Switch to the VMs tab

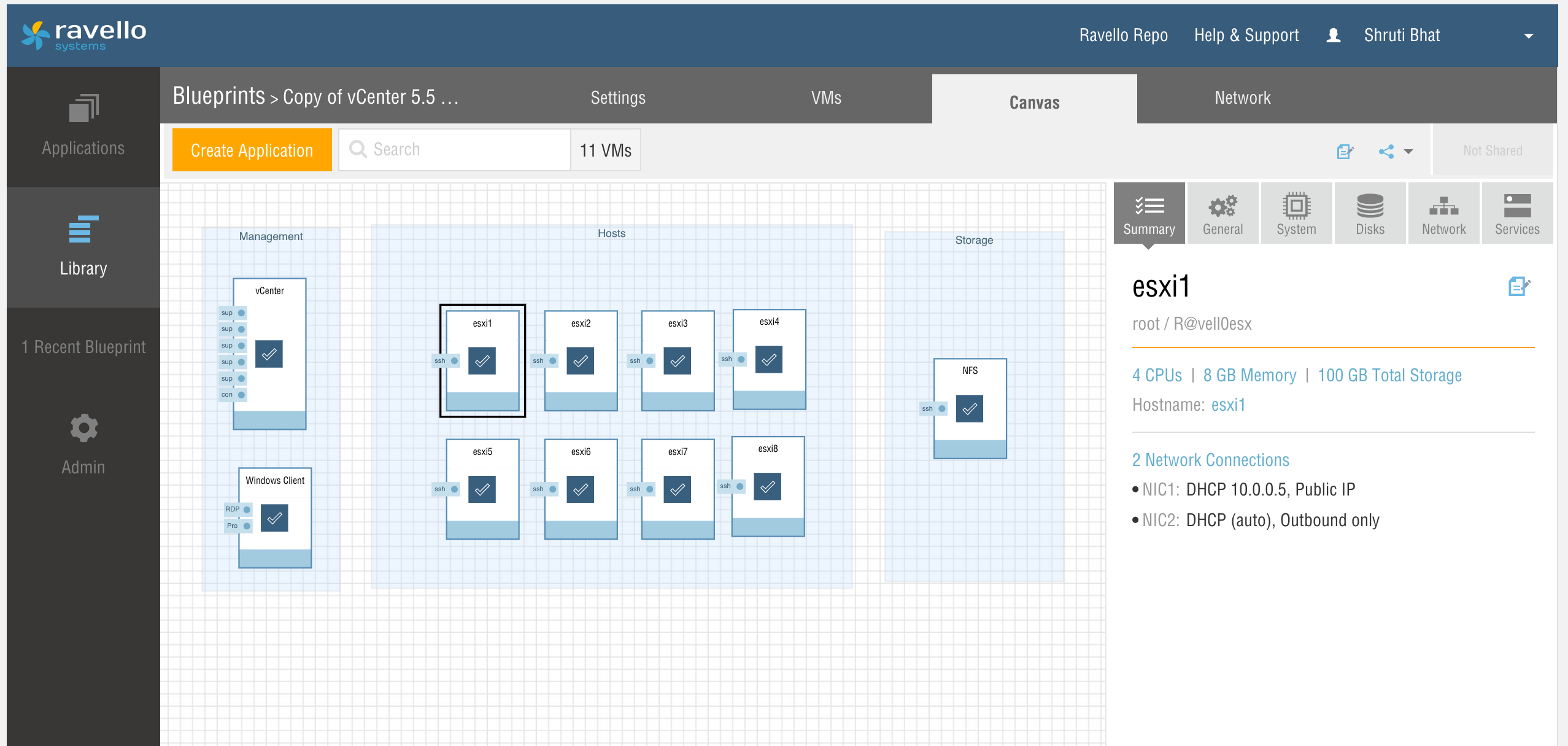pos(825,98)
